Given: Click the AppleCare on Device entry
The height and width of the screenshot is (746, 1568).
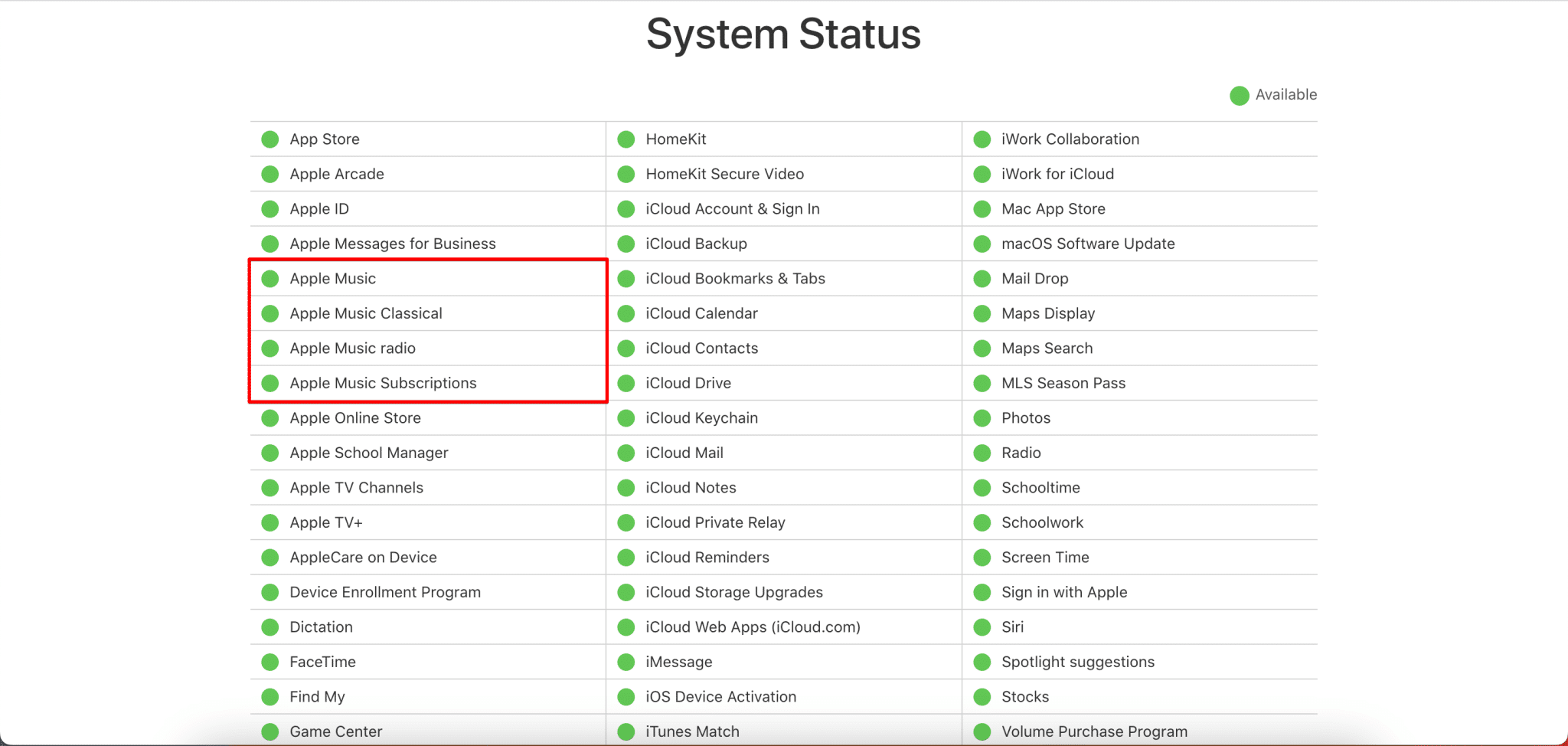Looking at the screenshot, I should 427,558.
